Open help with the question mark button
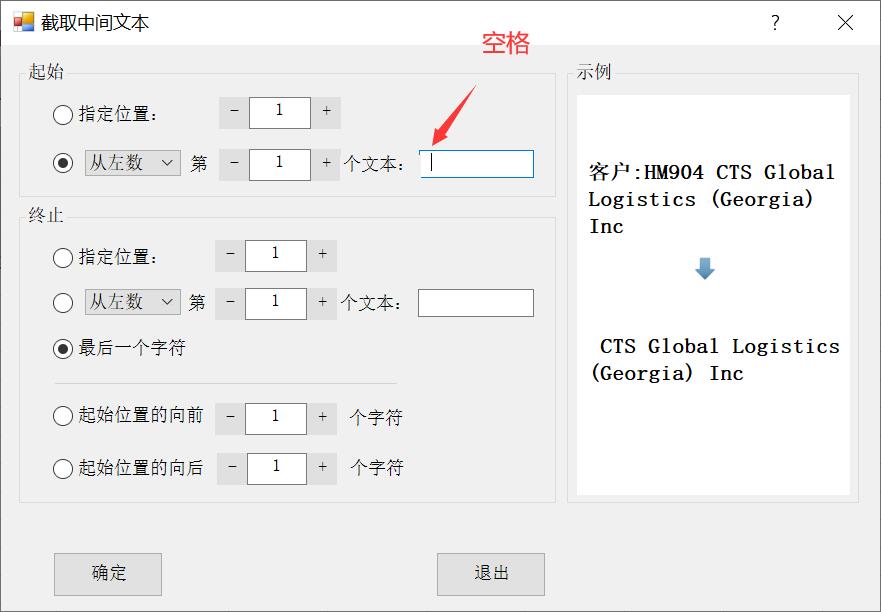 (x=775, y=23)
